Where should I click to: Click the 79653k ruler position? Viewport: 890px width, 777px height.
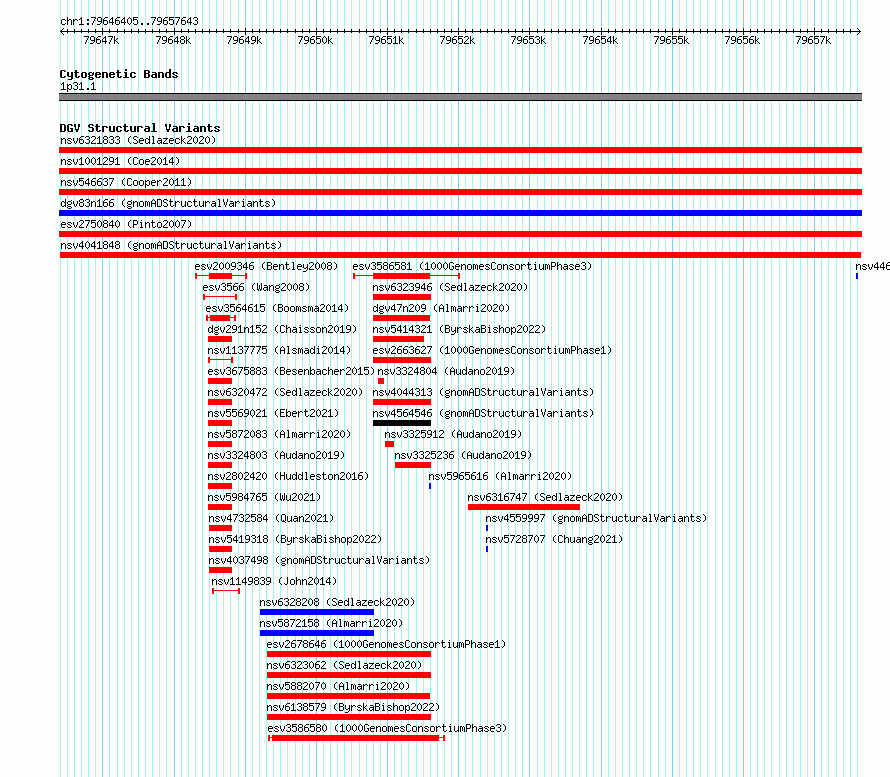[x=528, y=40]
